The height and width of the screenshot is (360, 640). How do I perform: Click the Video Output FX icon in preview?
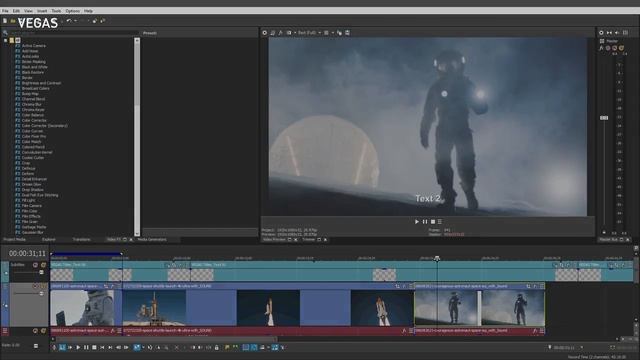point(280,33)
